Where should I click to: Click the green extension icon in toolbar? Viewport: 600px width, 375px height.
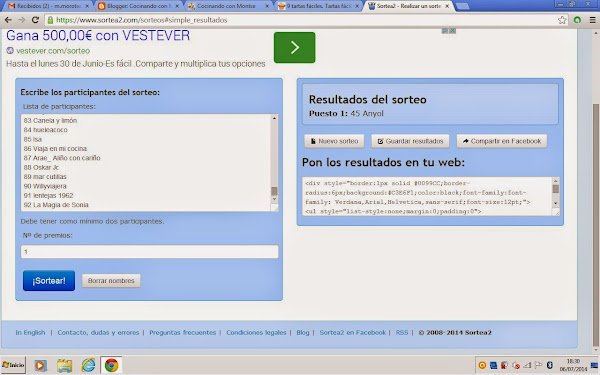577,20
